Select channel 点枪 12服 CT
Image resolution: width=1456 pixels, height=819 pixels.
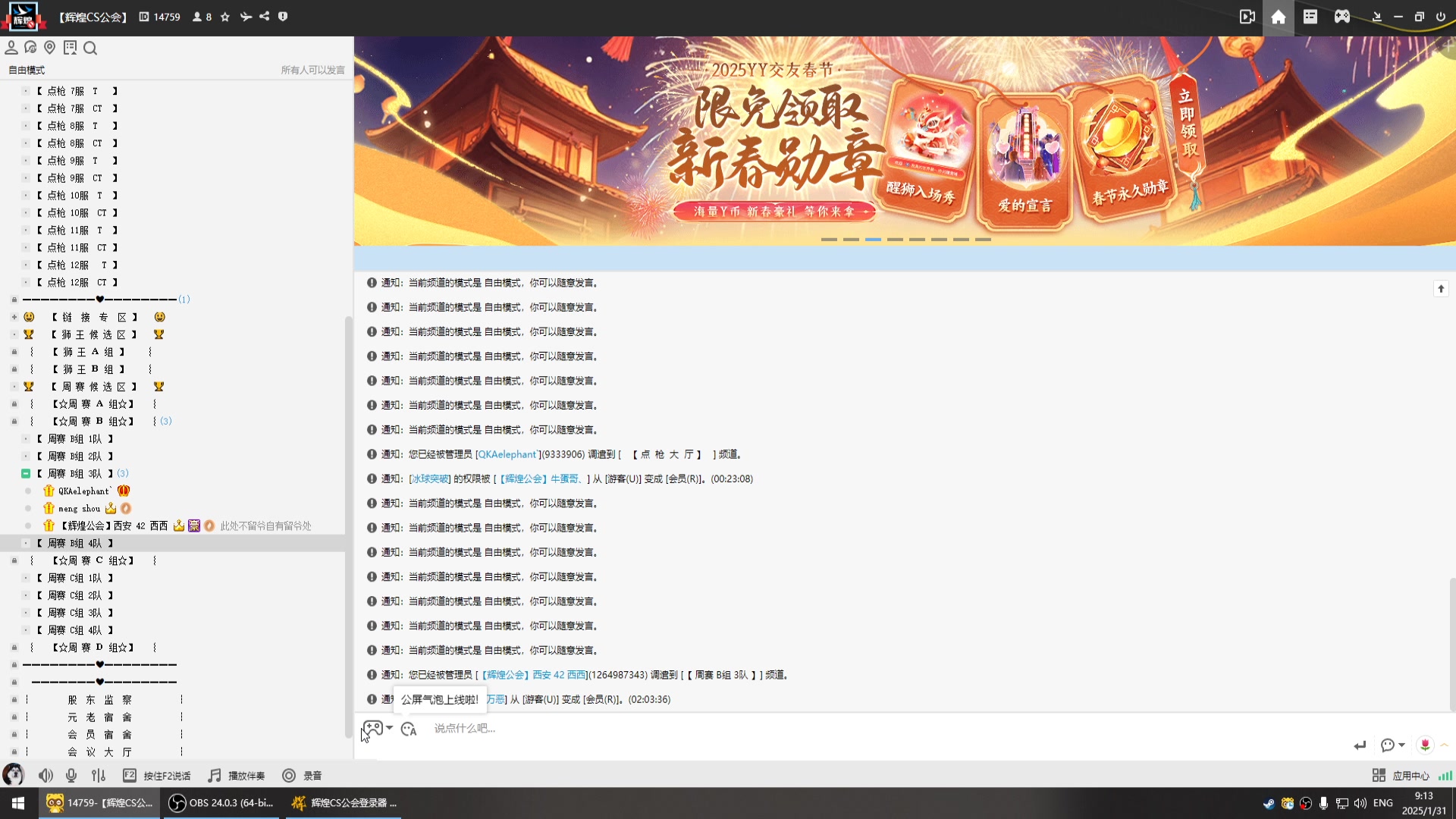coord(77,282)
